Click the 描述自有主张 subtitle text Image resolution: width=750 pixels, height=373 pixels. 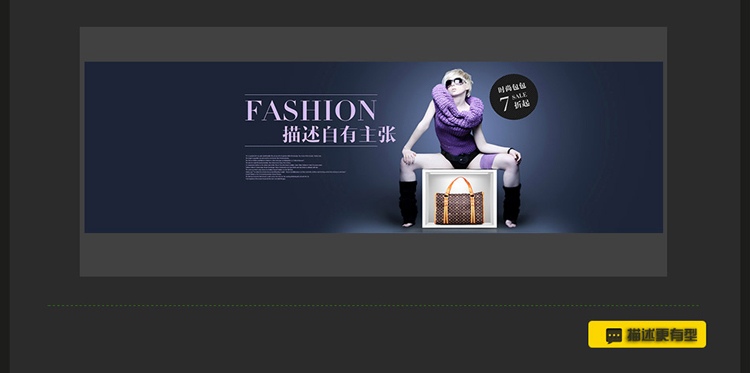click(x=339, y=135)
